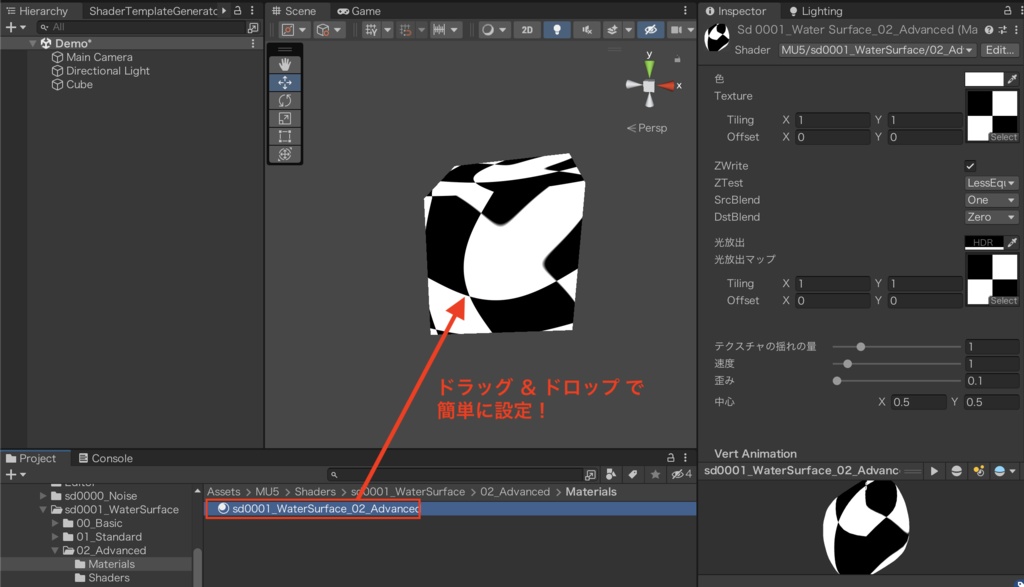Toggle 2D view mode in the Scene view
Image resolution: width=1024 pixels, height=587 pixels.
[x=527, y=30]
